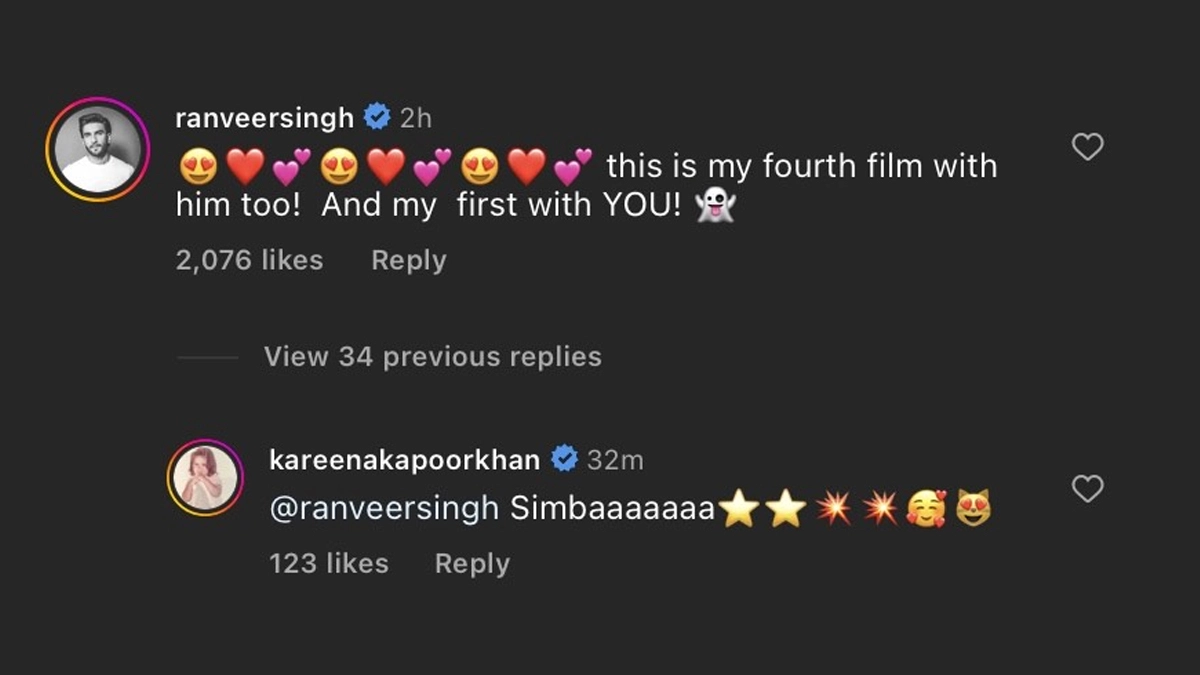This screenshot has width=1200, height=675.
Task: Expand View 34 previous replies
Action: click(432, 357)
